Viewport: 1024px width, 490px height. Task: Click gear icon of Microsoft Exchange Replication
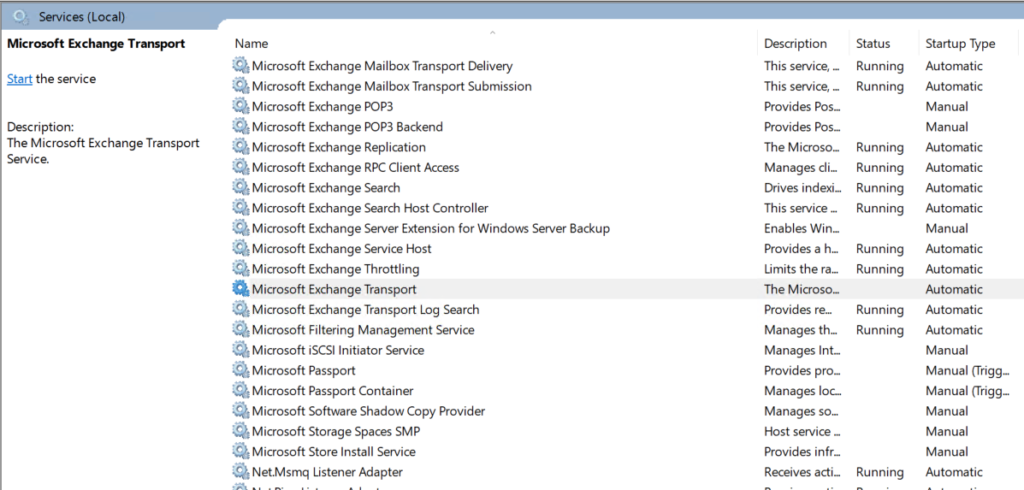[x=240, y=146]
